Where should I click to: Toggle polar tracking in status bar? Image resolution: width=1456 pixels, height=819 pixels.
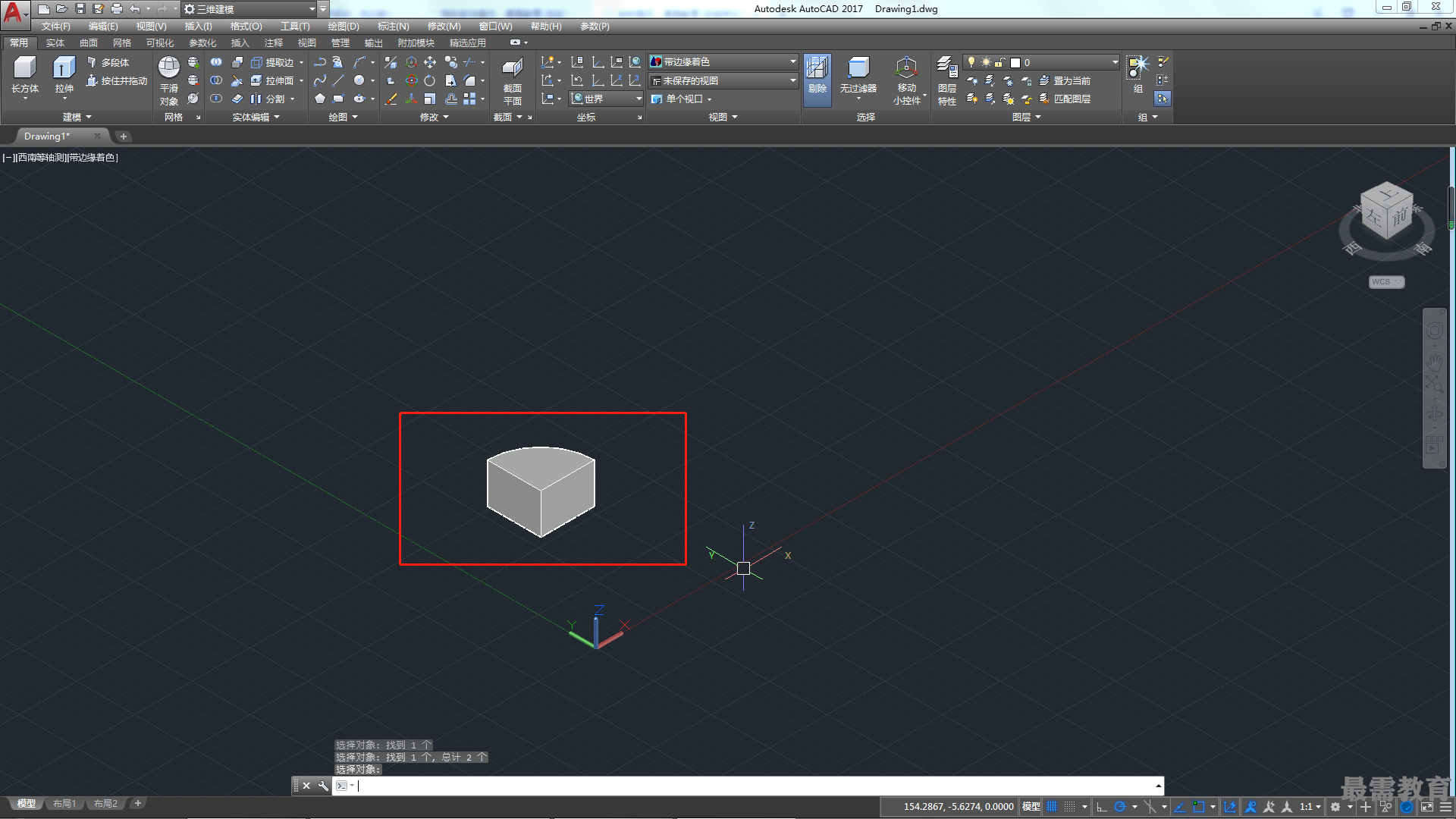1119,807
